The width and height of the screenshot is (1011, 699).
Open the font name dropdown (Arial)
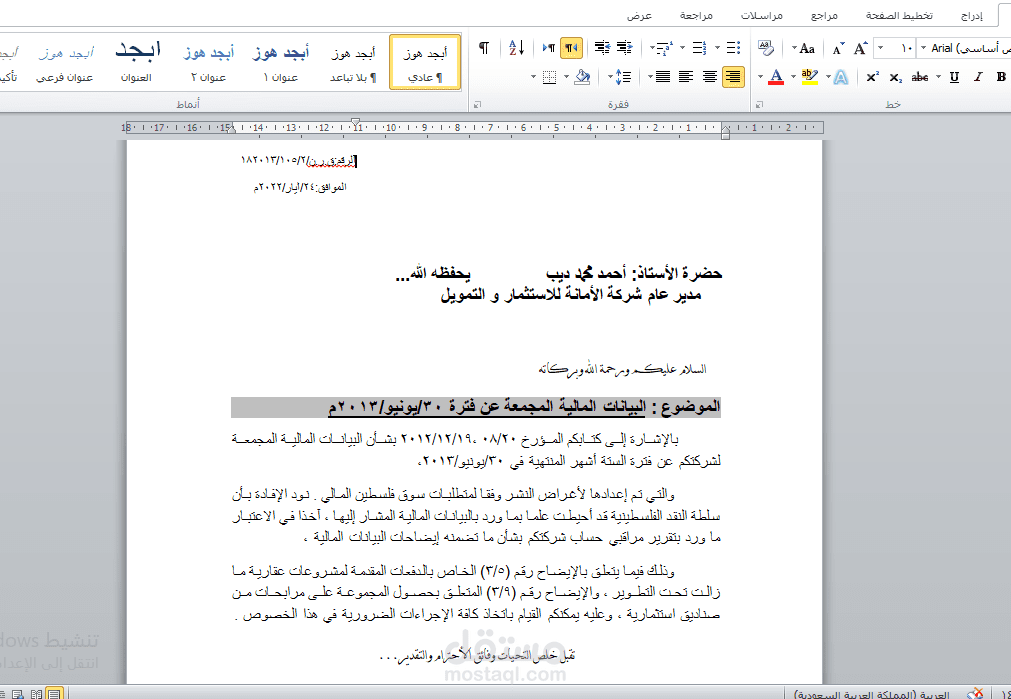[x=924, y=48]
